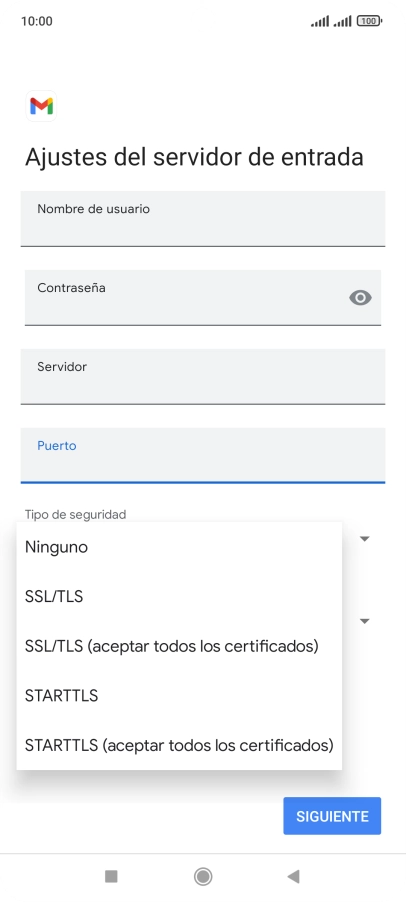Tap the battery indicator in status bar
Viewport: 406px width, 902px height.
coord(369,21)
